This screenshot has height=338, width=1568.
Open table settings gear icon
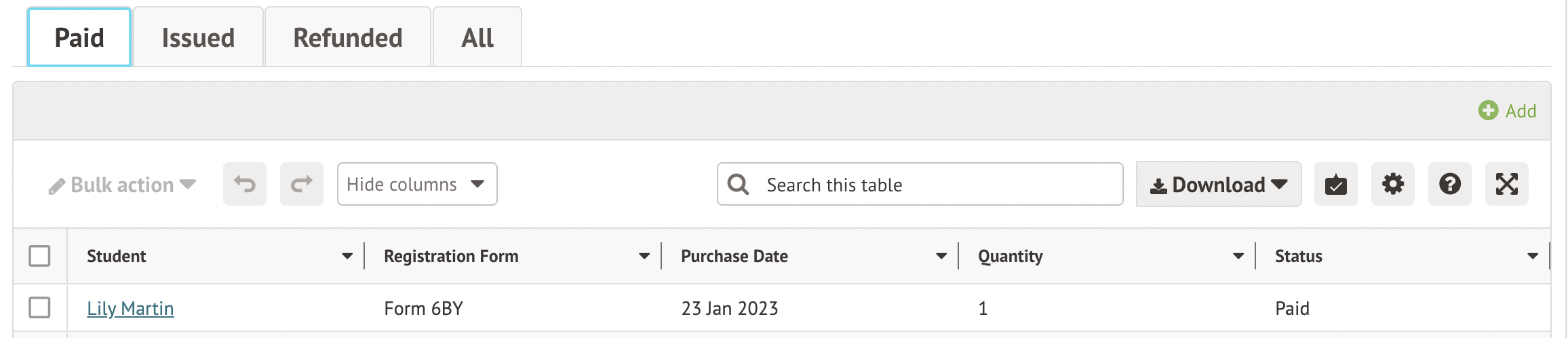[x=1392, y=184]
